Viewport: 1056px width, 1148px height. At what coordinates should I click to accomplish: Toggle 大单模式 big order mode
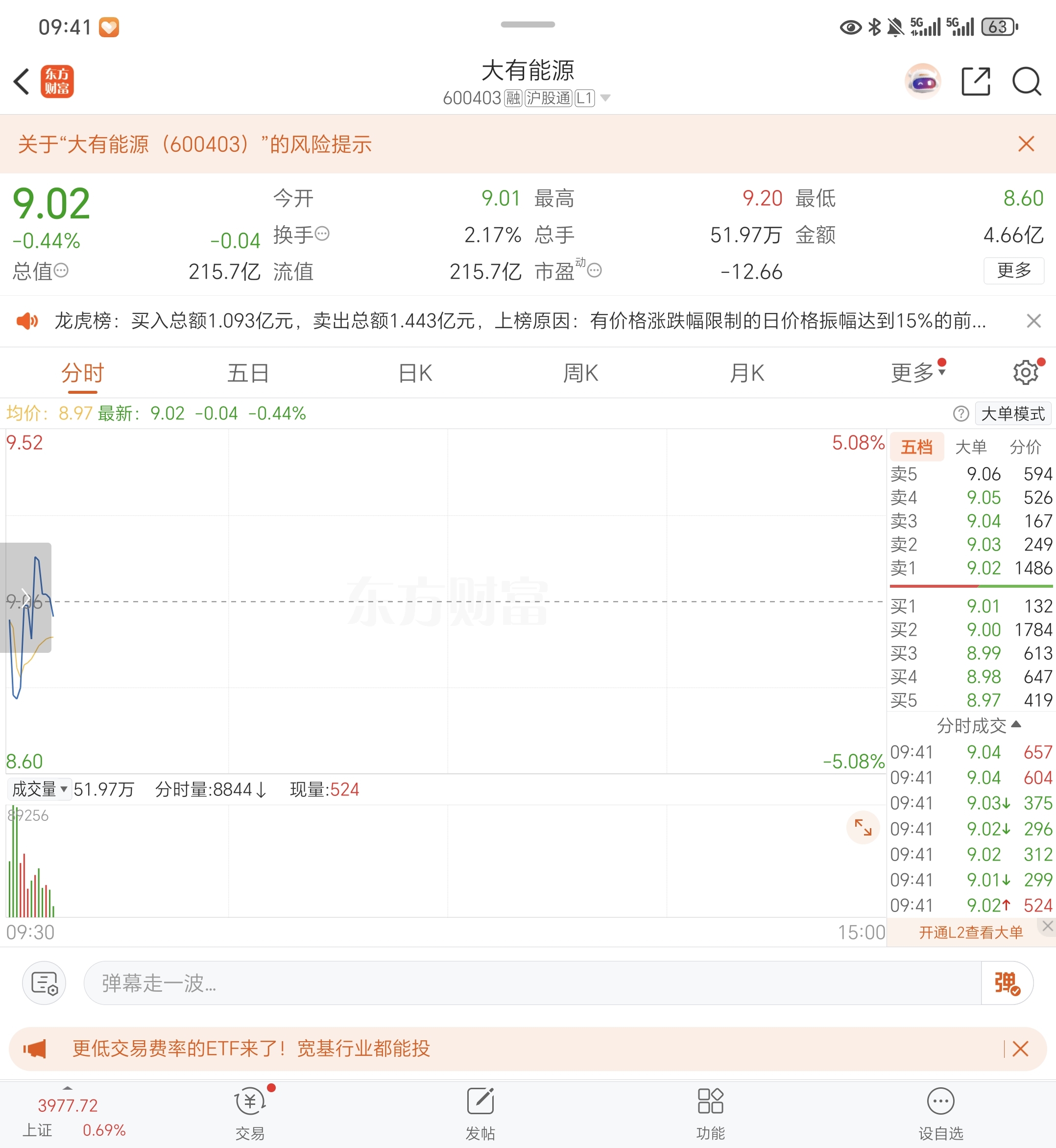point(1012,413)
